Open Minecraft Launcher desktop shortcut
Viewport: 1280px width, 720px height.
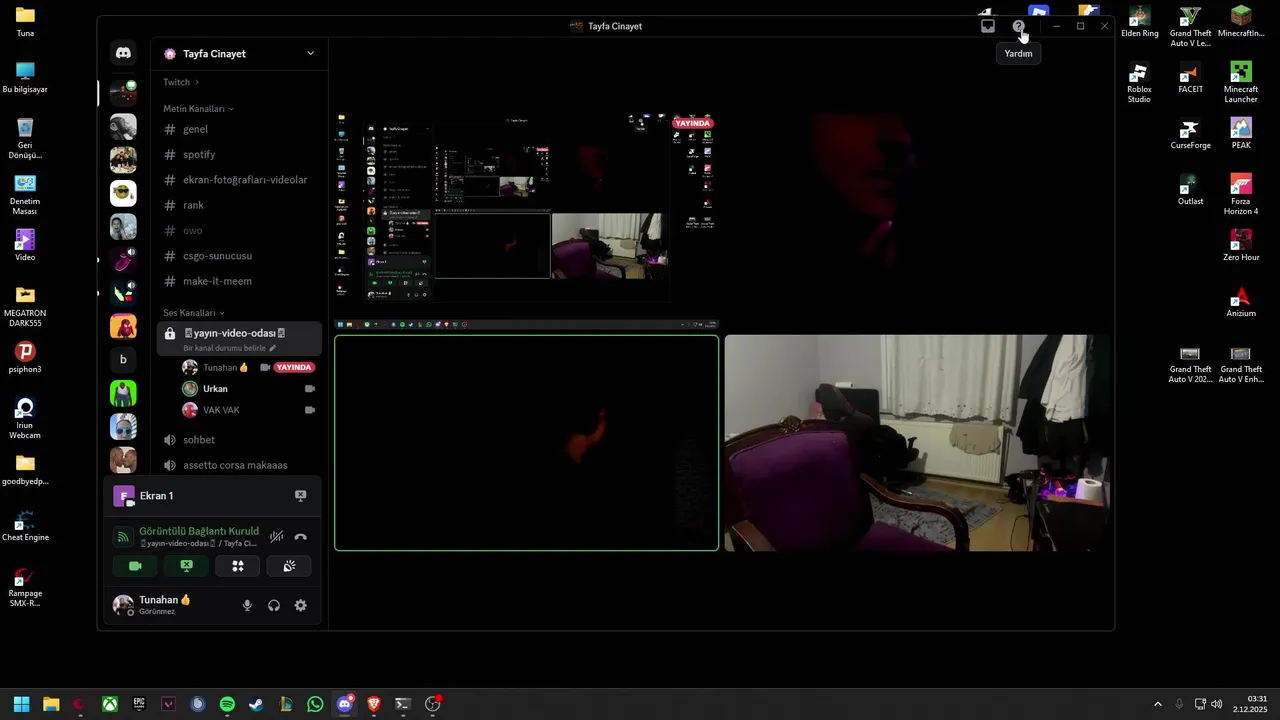1241,83
